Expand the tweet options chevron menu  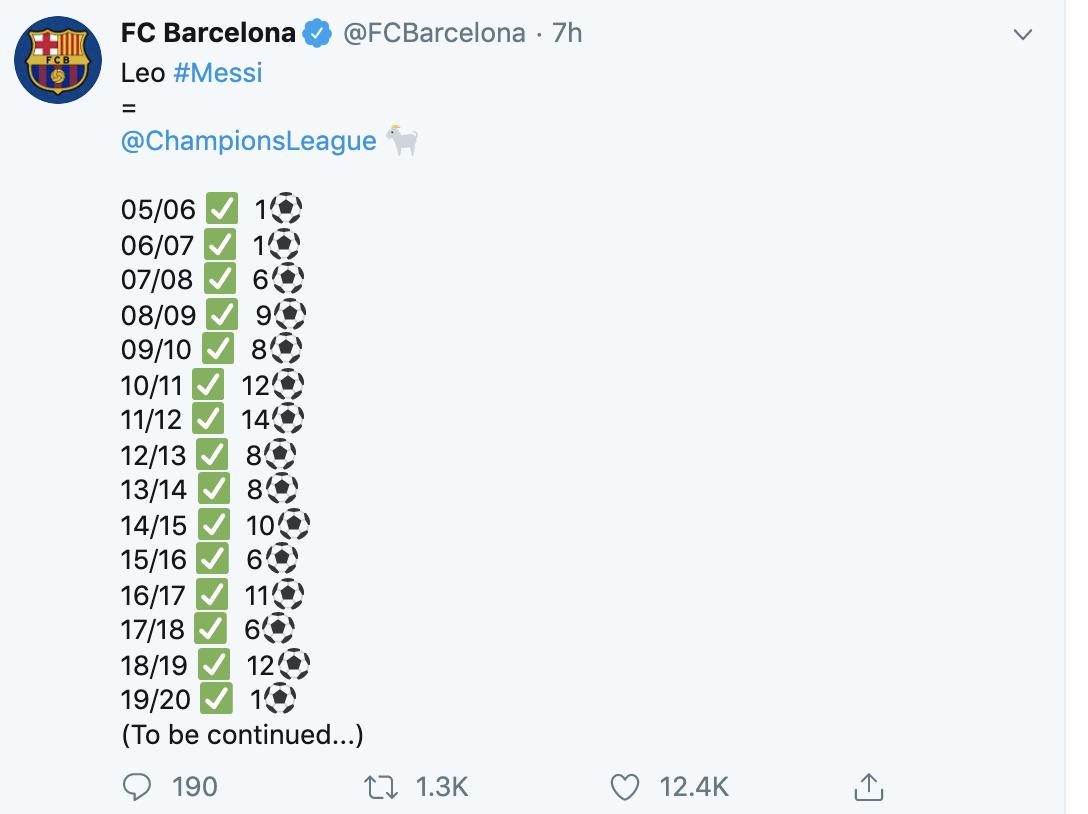tap(1022, 35)
